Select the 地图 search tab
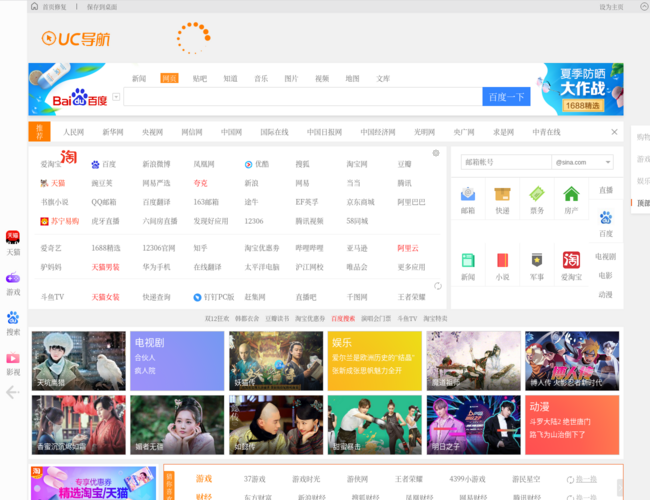Screen dimensions: 650x500 coord(352,78)
